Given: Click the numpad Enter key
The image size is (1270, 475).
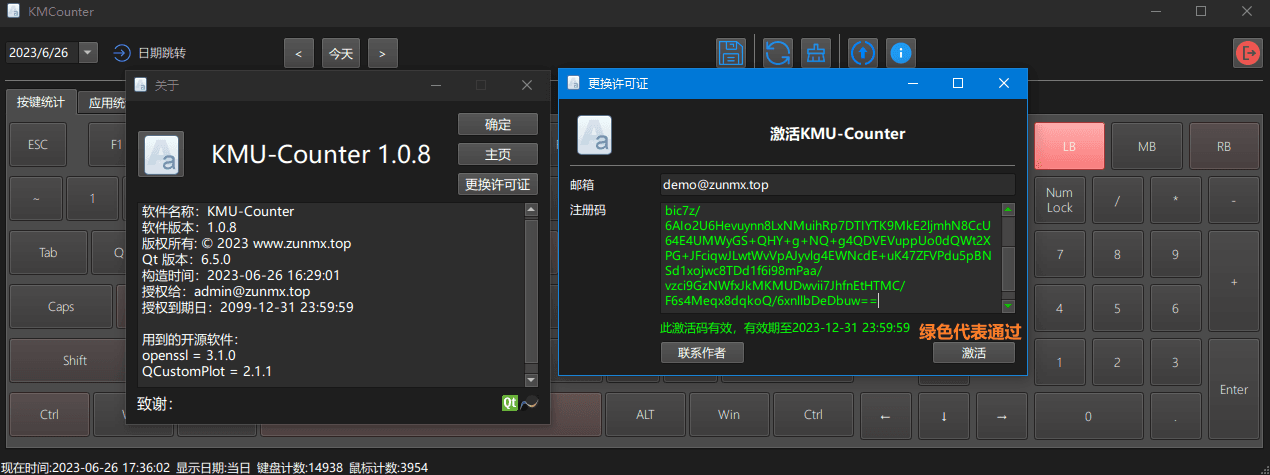Looking at the screenshot, I should (x=1234, y=388).
